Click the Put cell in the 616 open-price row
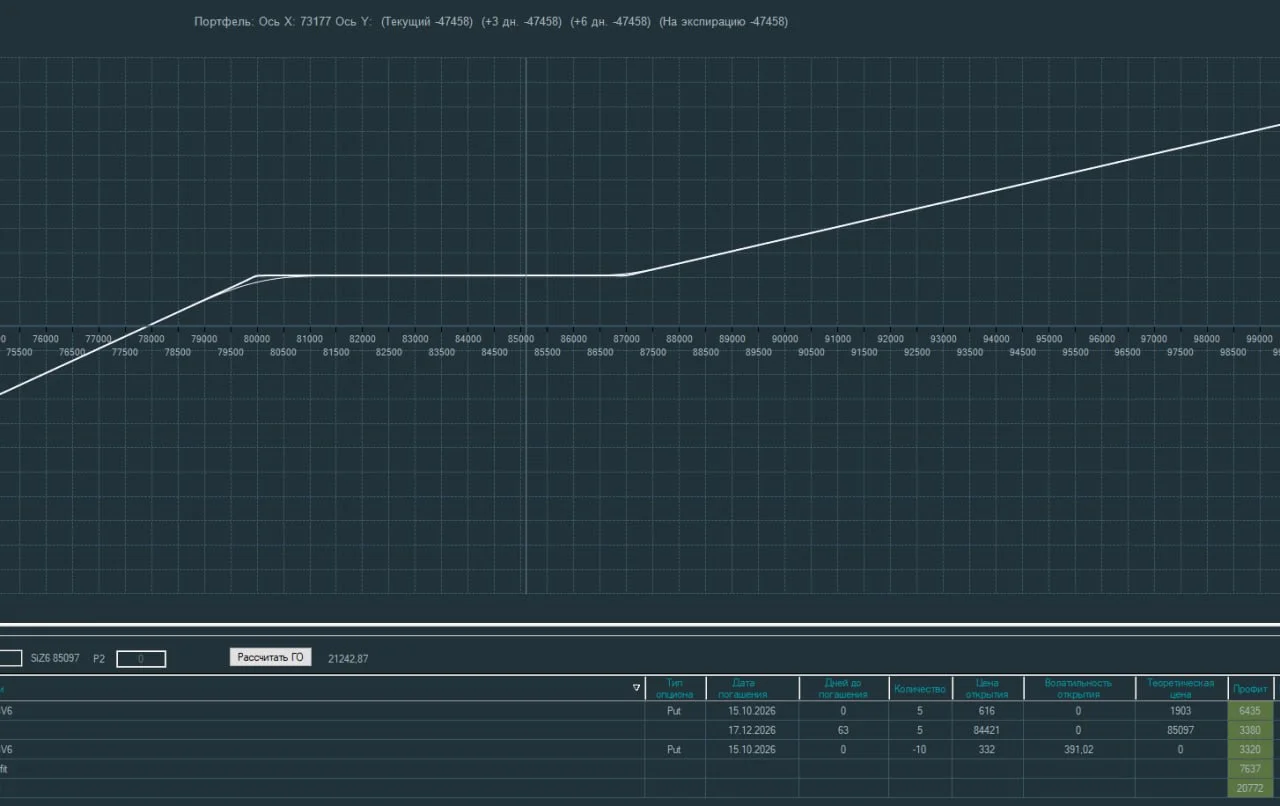The height and width of the screenshot is (806, 1280). tap(674, 710)
